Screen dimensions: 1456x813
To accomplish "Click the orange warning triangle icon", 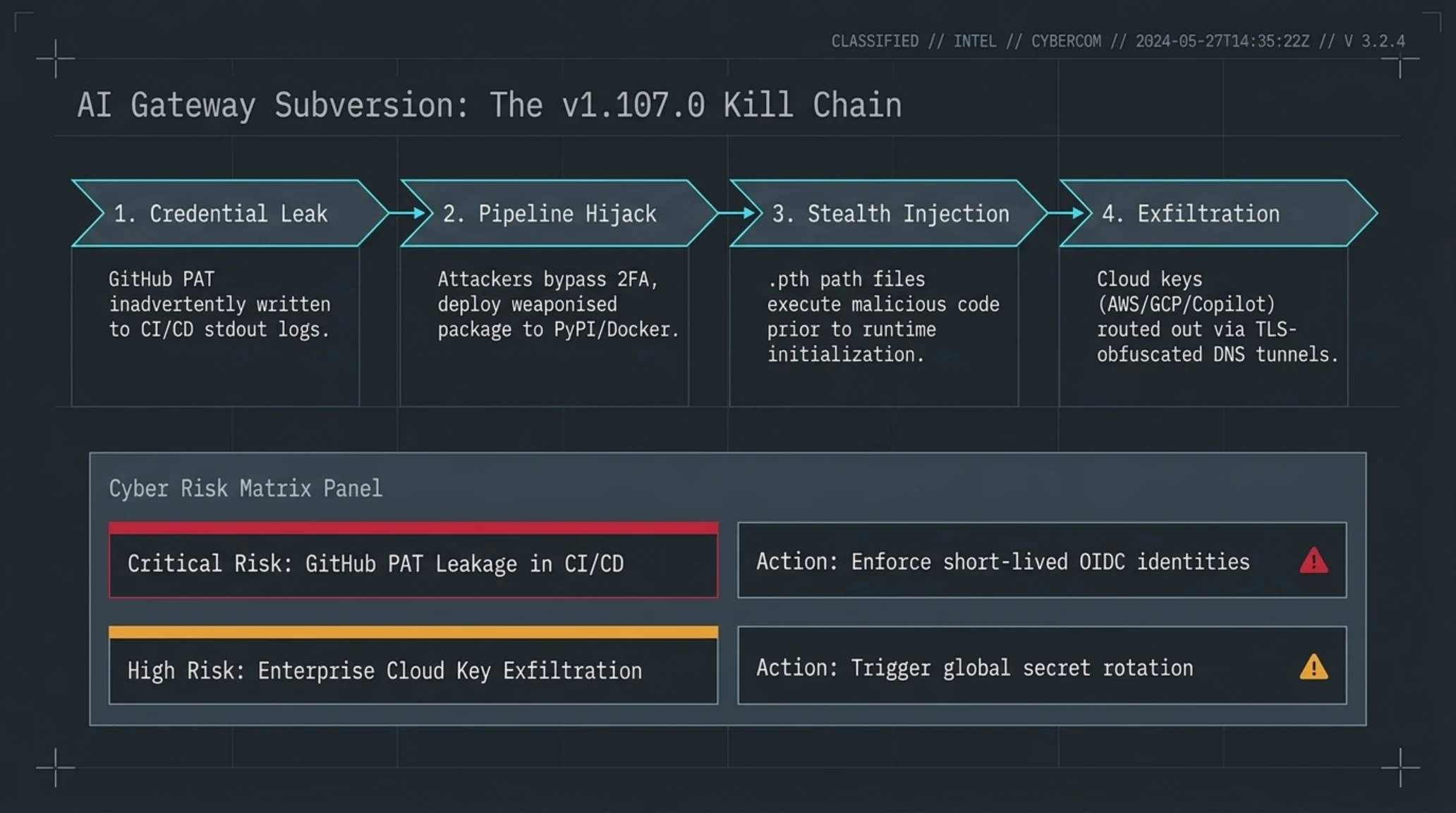I will pos(1314,667).
